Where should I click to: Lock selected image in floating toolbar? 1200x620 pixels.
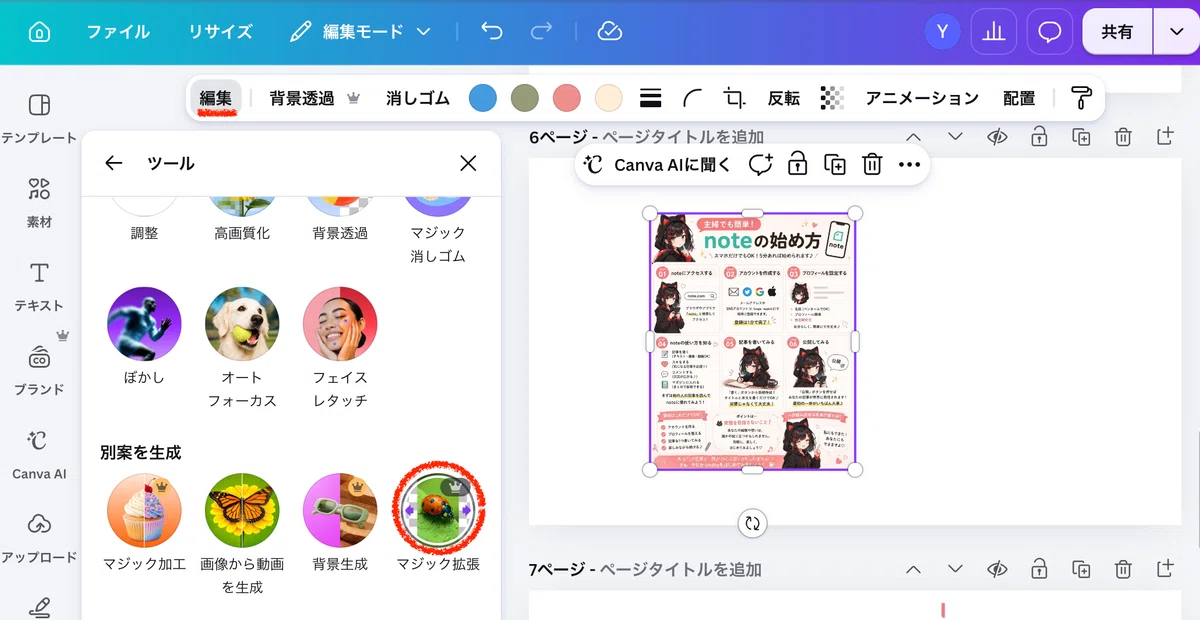coord(797,165)
